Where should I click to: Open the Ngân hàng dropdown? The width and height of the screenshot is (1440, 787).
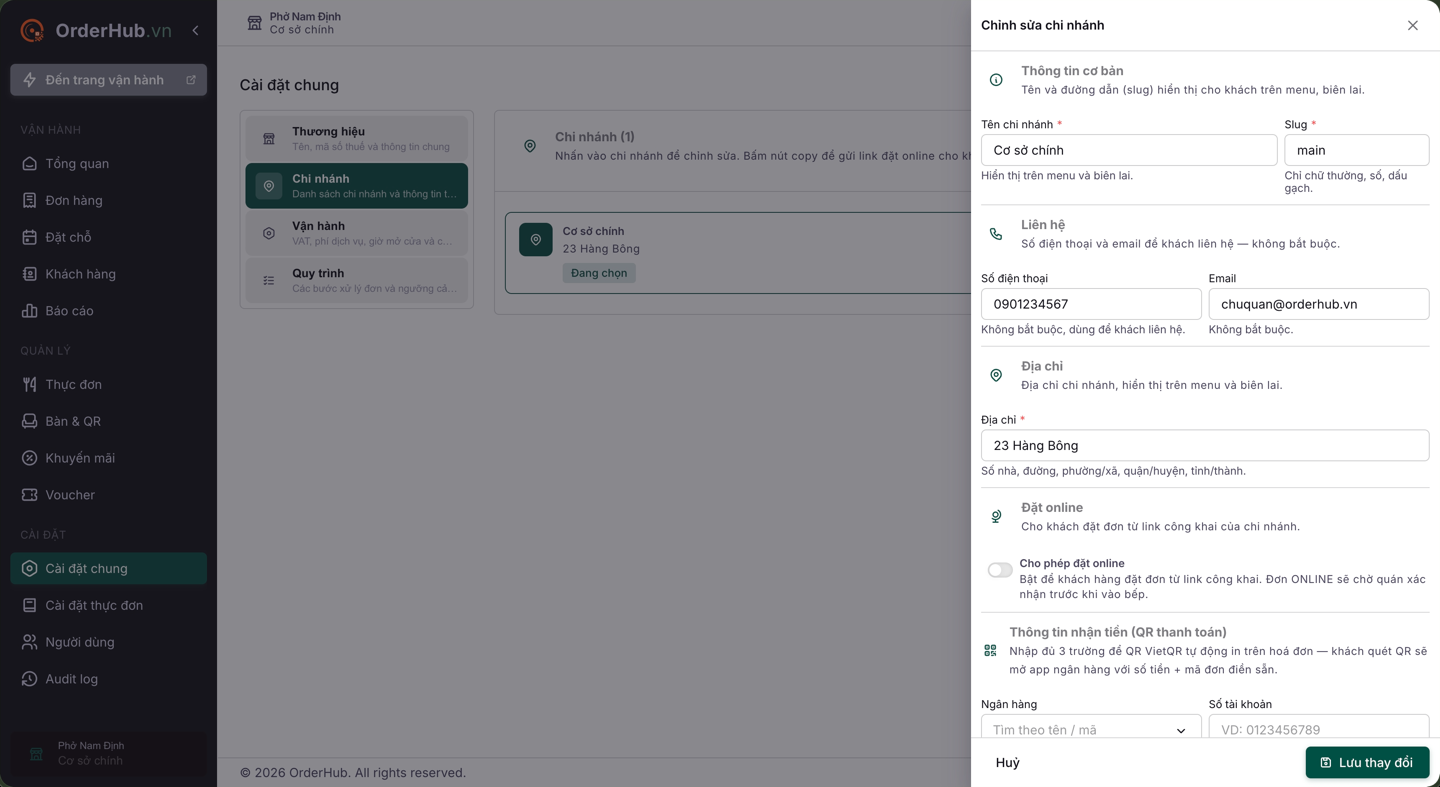[x=1091, y=729]
